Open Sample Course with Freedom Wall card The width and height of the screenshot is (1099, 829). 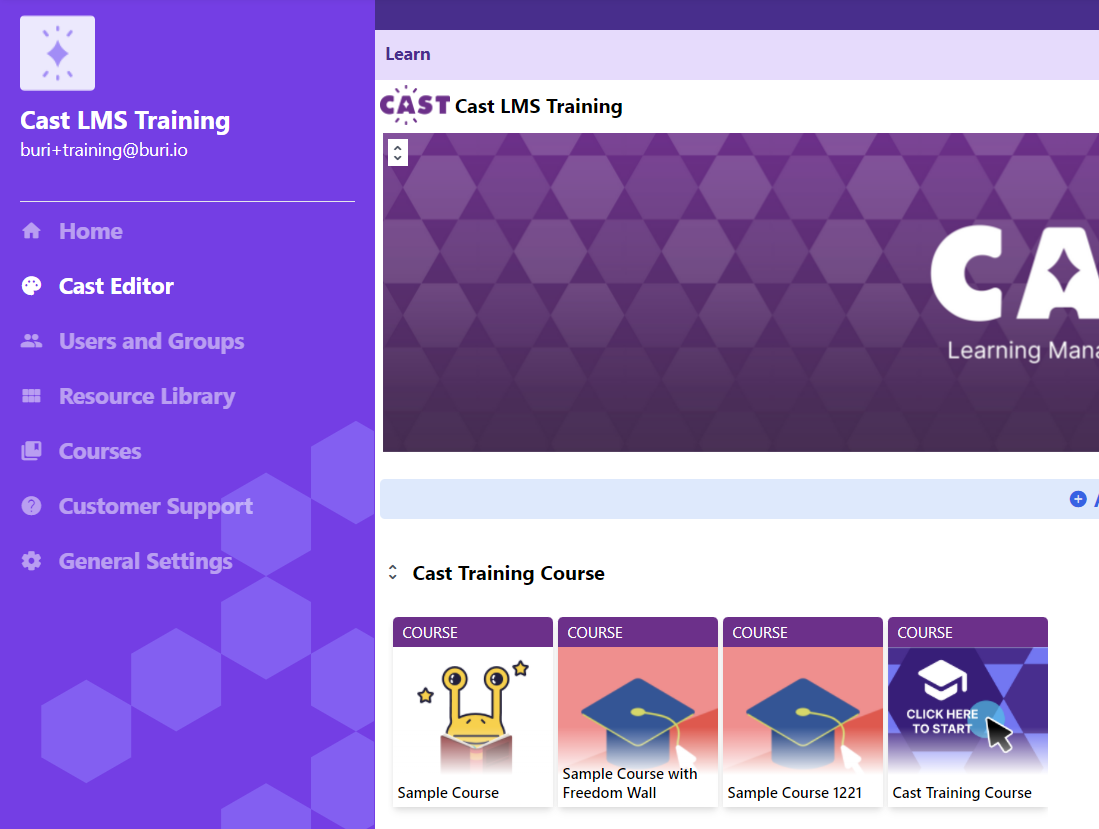[638, 712]
